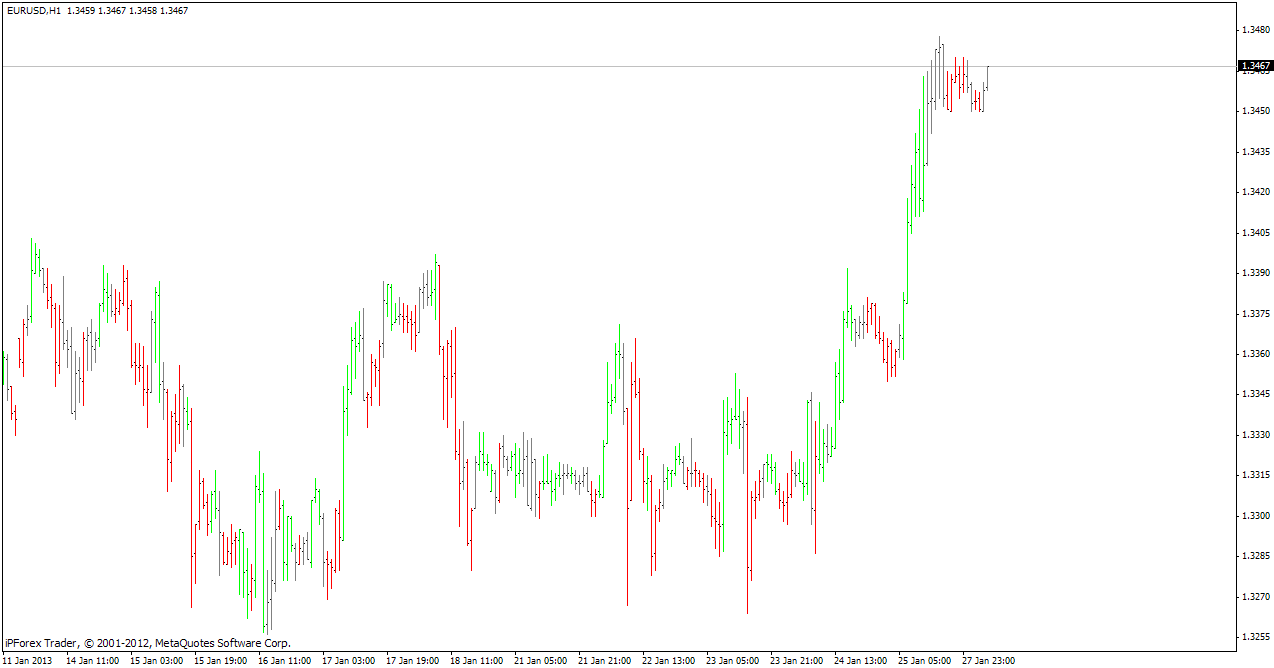The height and width of the screenshot is (668, 1274).
Task: Click the 25 Jan 05:00 time label
Action: click(924, 660)
